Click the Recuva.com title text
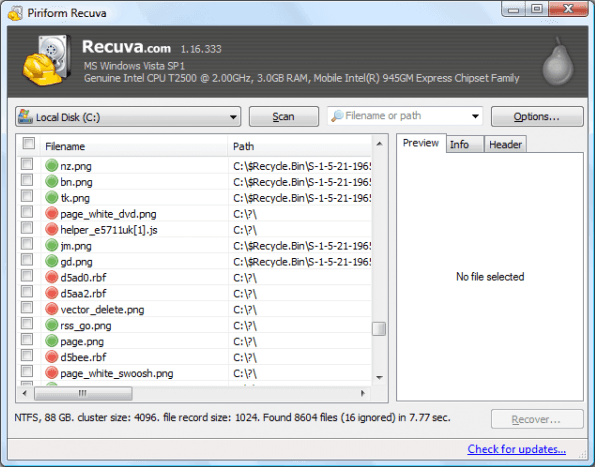The height and width of the screenshot is (467, 595). [x=126, y=47]
